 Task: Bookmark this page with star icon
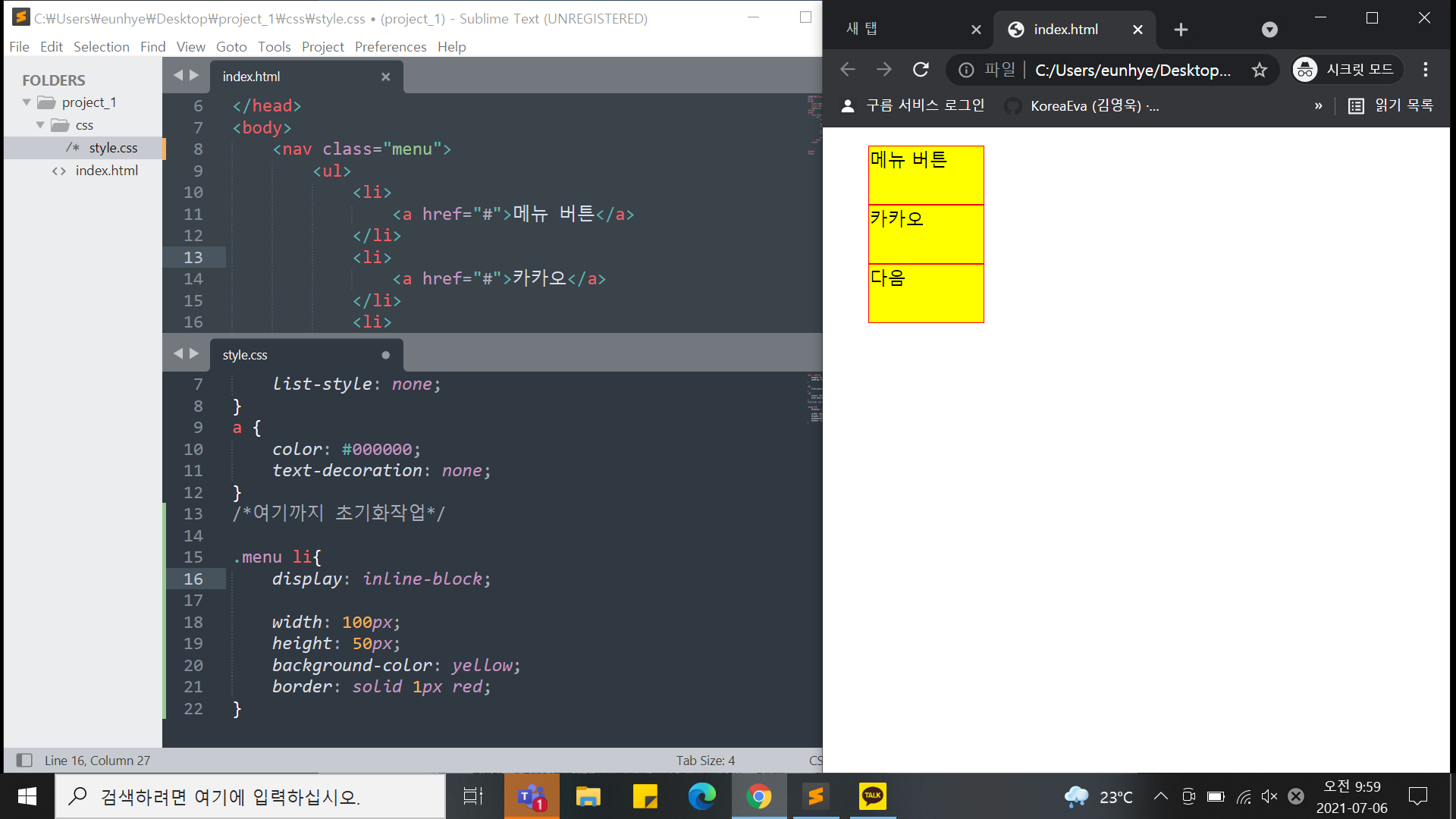coord(1260,70)
